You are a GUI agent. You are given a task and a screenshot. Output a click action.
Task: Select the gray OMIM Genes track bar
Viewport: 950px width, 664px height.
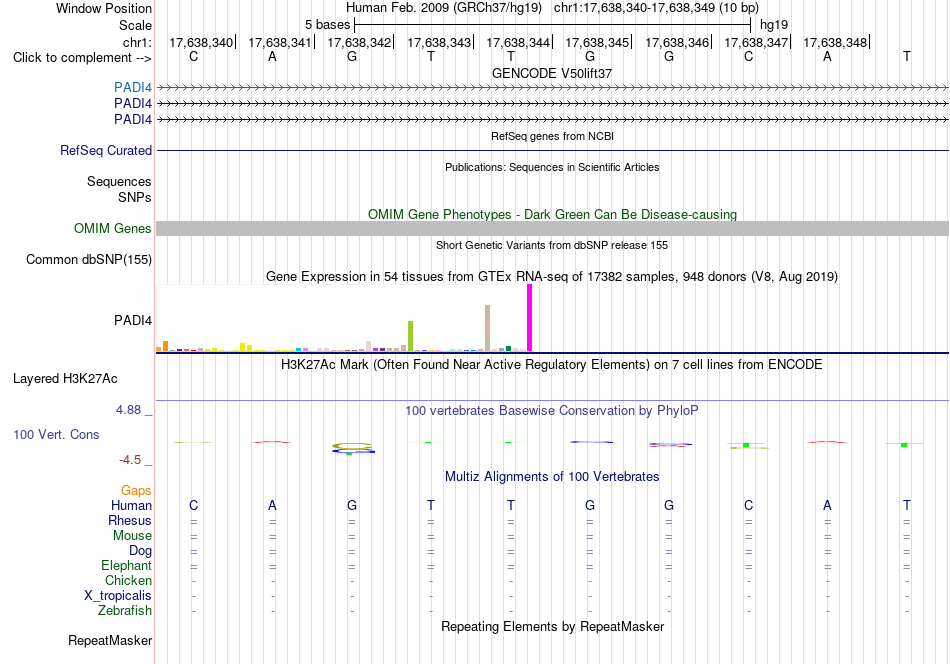(x=552, y=228)
